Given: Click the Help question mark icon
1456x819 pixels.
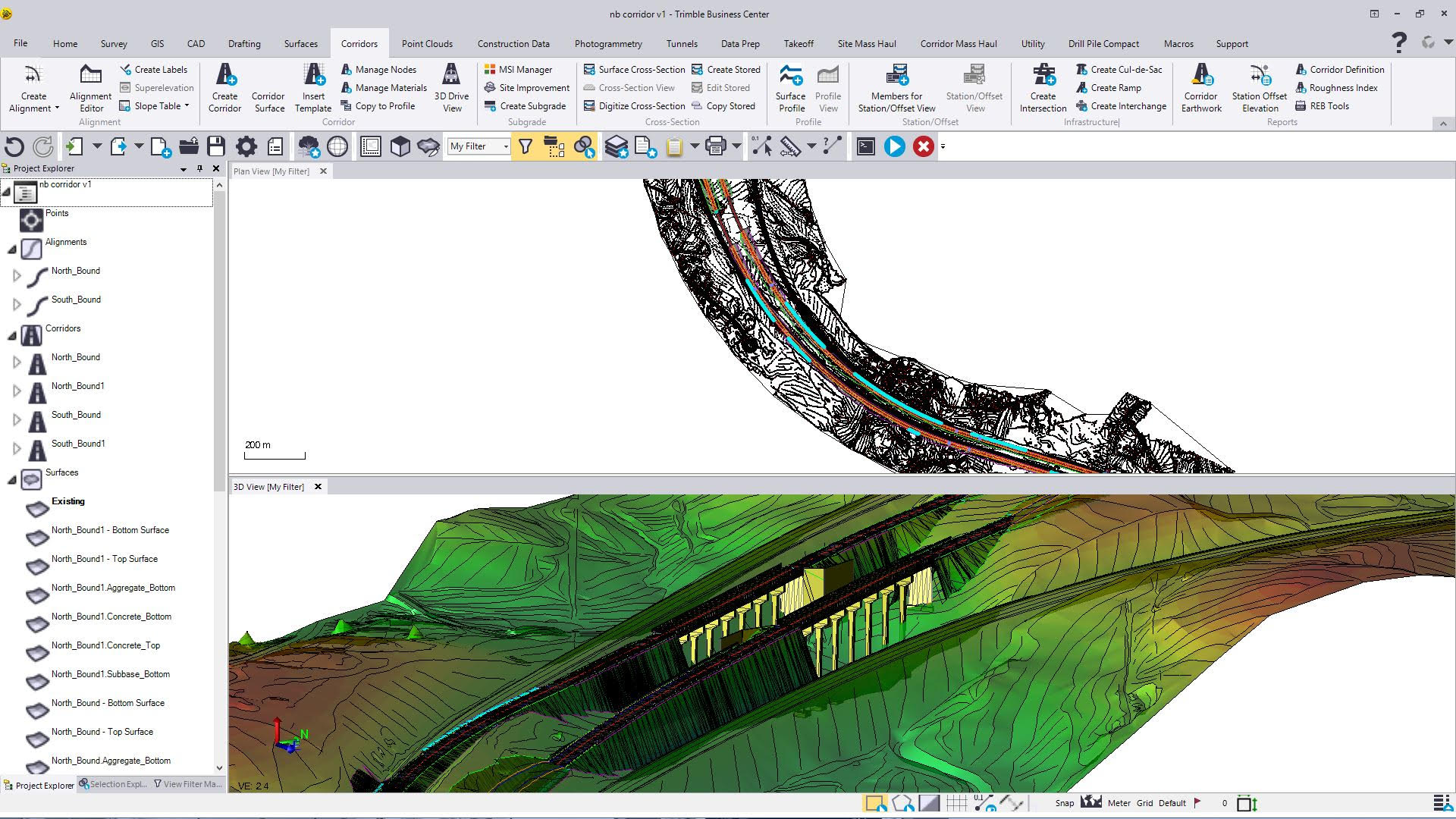Looking at the screenshot, I should (1399, 42).
